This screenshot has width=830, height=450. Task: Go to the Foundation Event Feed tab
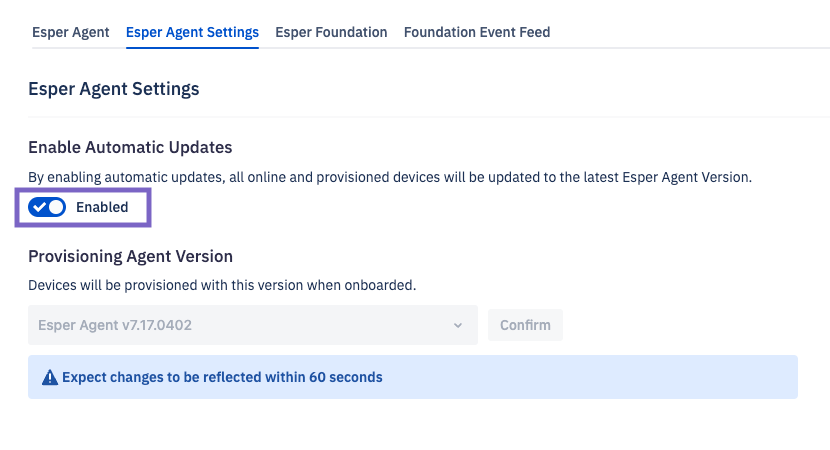477,32
